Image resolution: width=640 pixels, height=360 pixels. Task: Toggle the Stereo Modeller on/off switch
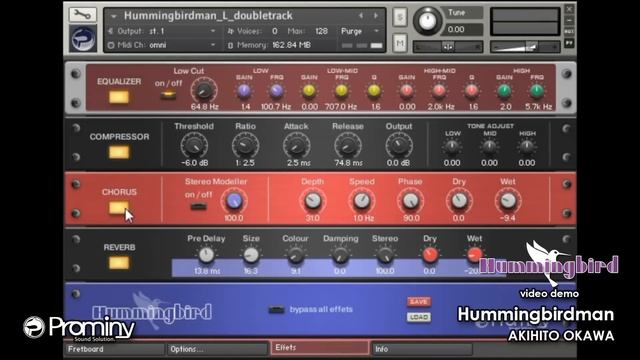pos(198,207)
